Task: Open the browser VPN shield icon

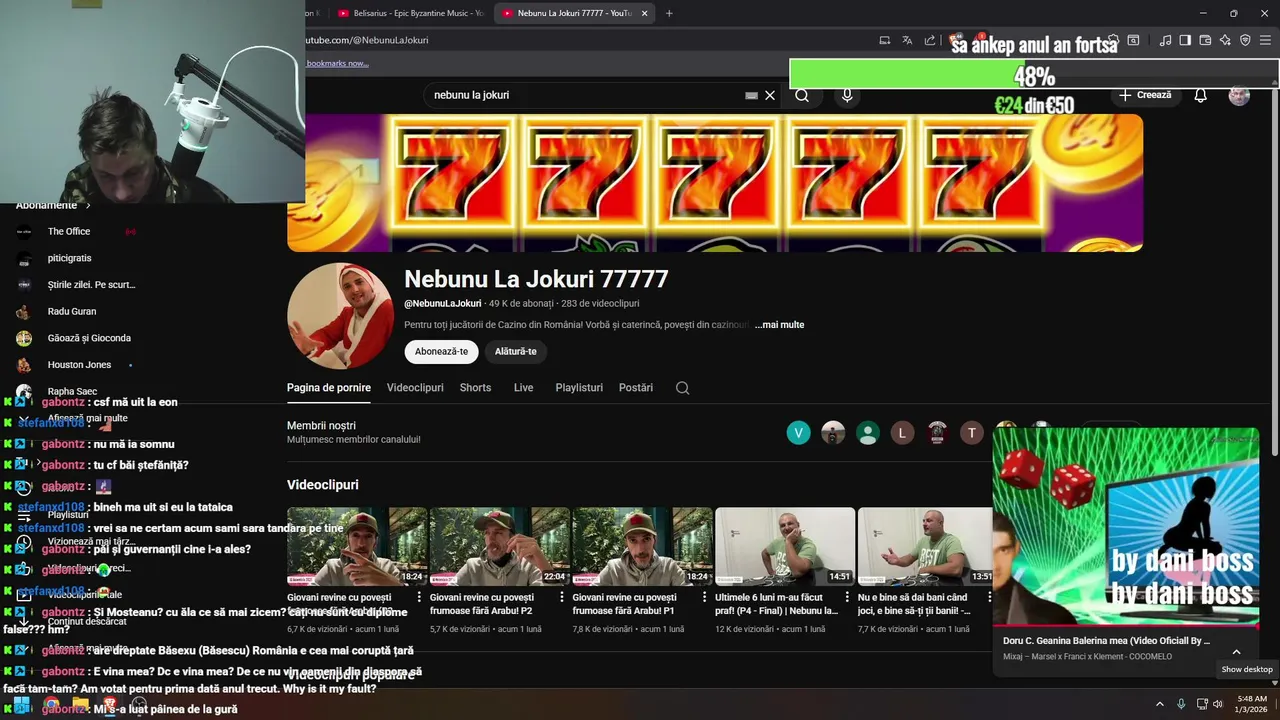Action: click(1245, 40)
